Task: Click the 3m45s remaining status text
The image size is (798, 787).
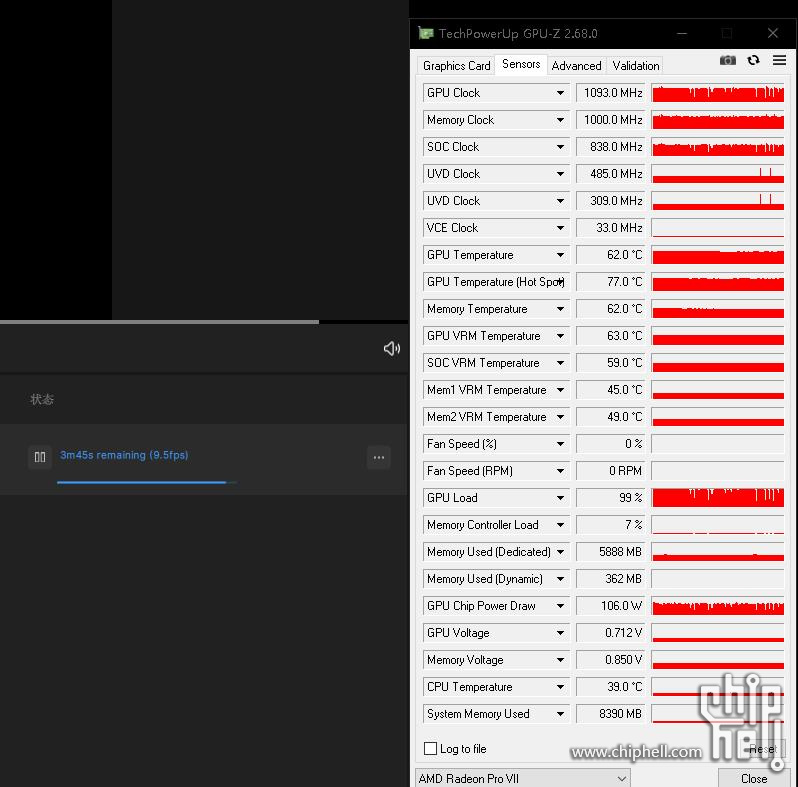Action: pos(124,455)
